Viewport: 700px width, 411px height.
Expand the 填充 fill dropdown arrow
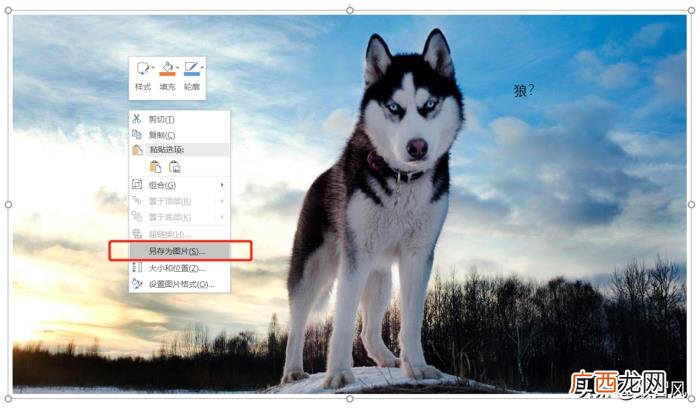coord(177,68)
